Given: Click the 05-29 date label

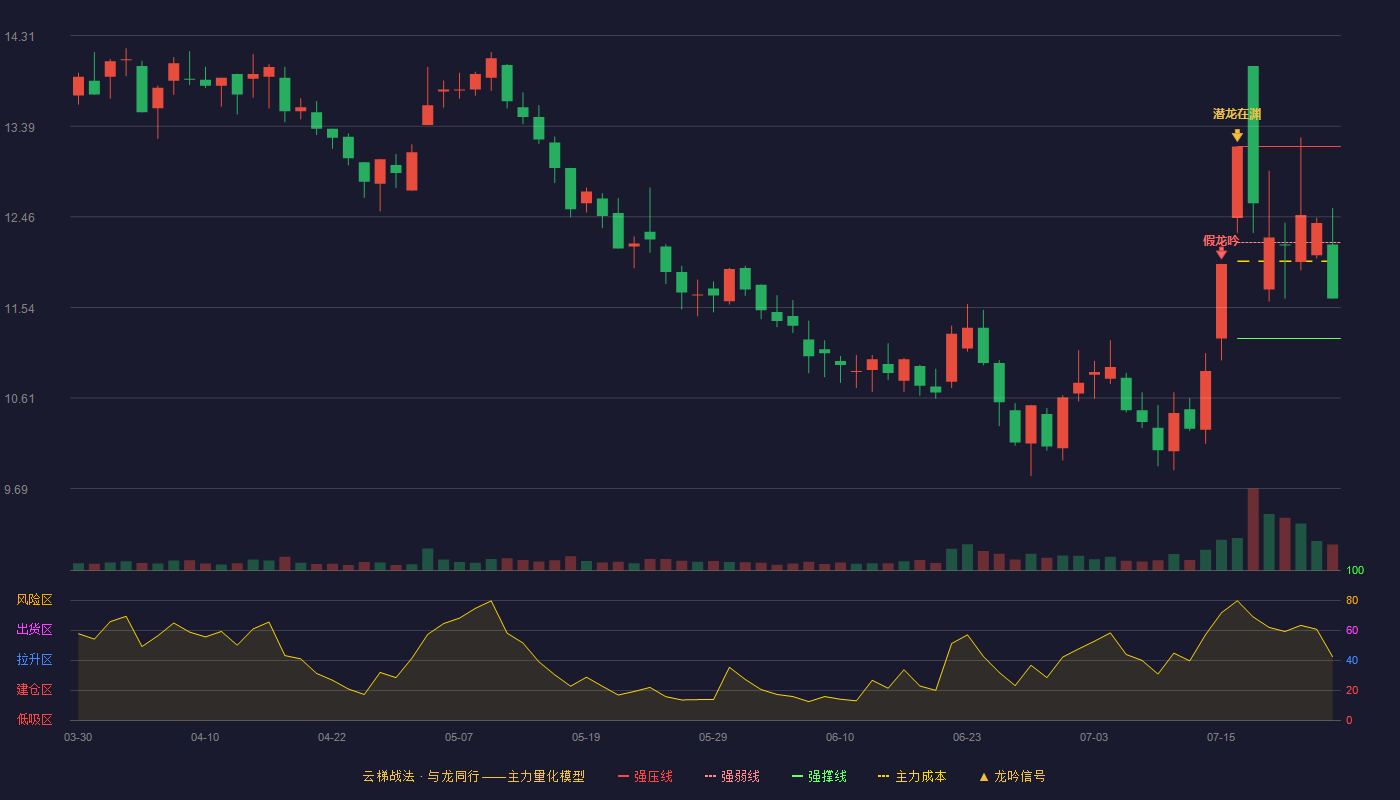Looking at the screenshot, I should 713,737.
